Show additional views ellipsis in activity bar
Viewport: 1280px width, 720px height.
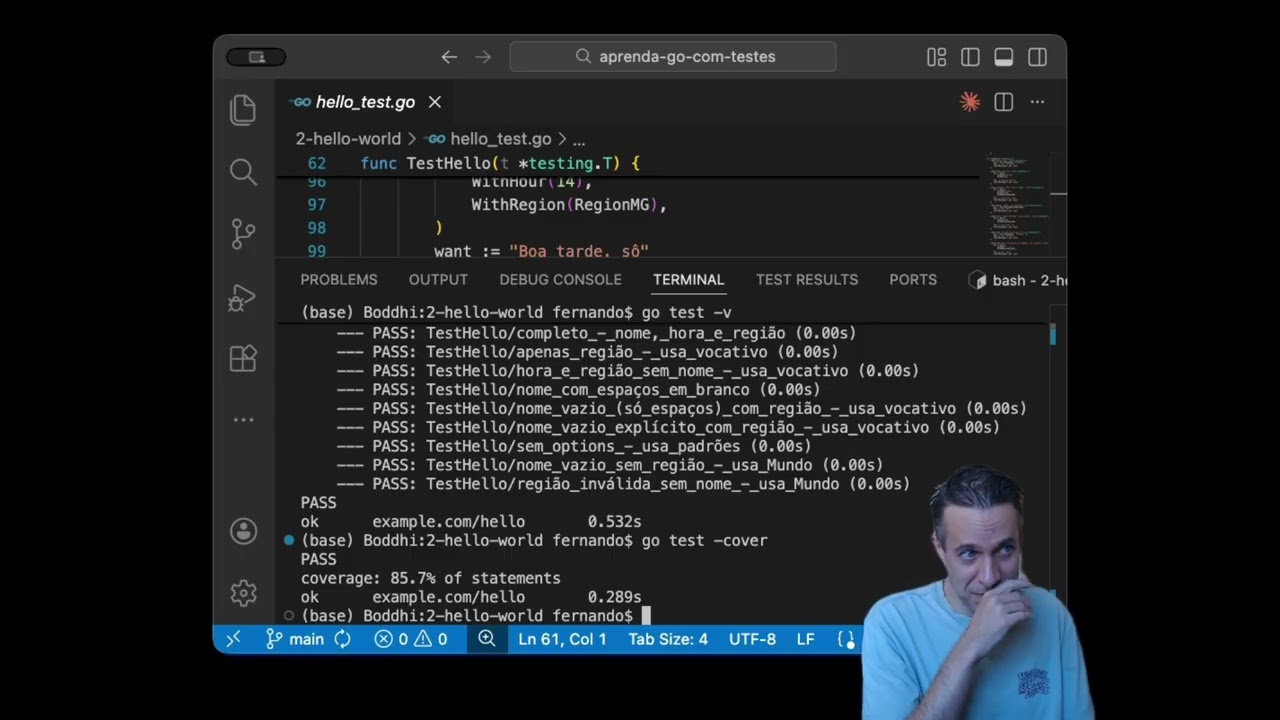click(x=243, y=419)
